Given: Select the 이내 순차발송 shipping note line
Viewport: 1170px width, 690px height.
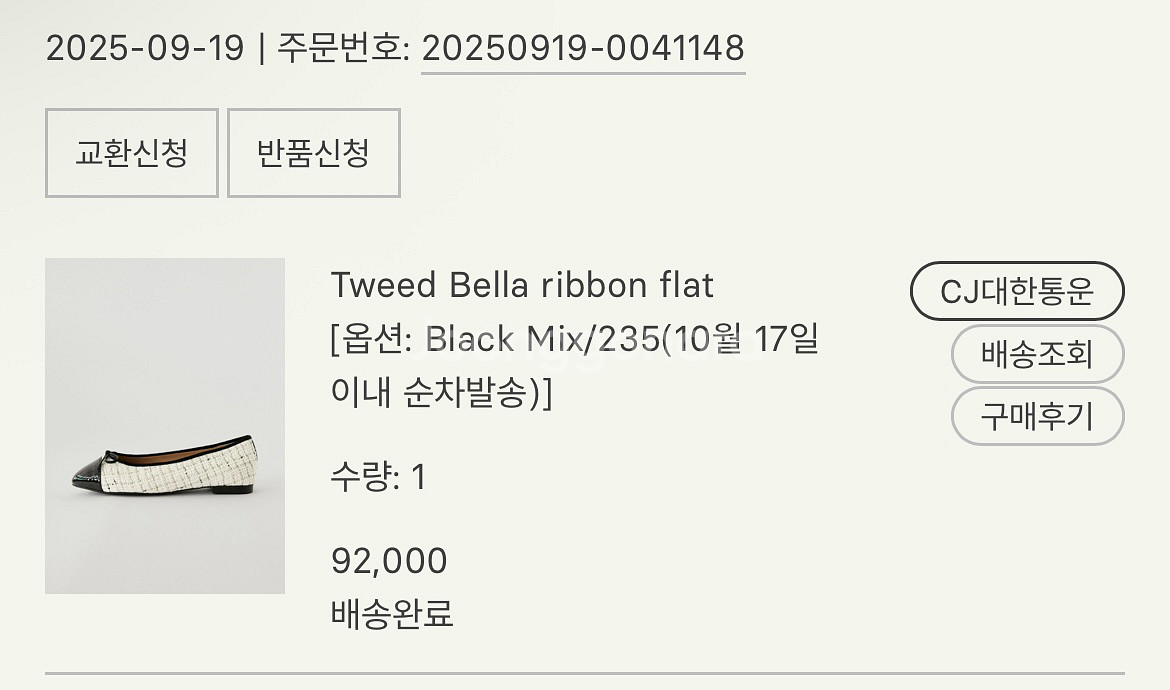Looking at the screenshot, I should (440, 393).
